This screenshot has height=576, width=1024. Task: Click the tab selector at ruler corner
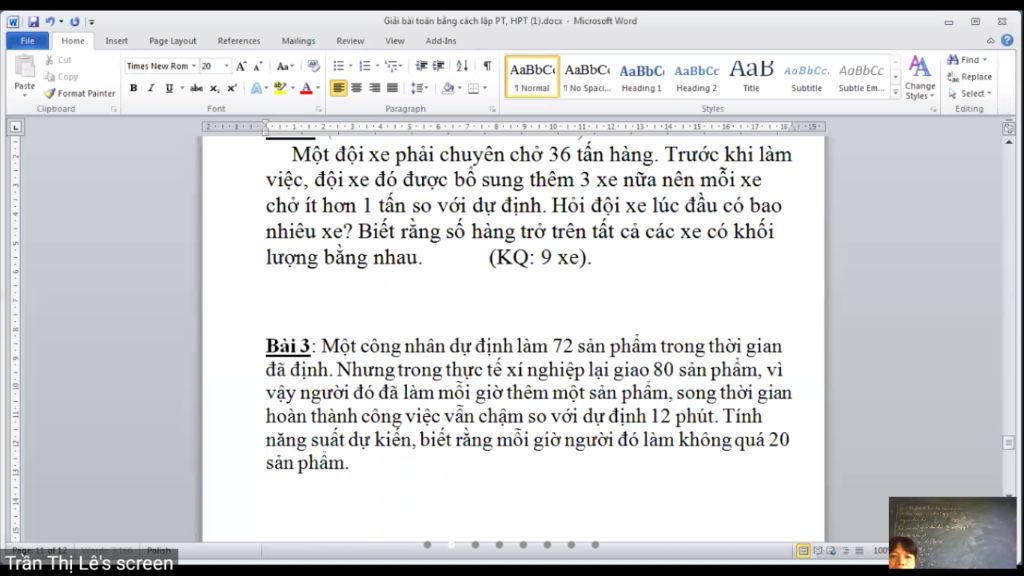[15, 127]
